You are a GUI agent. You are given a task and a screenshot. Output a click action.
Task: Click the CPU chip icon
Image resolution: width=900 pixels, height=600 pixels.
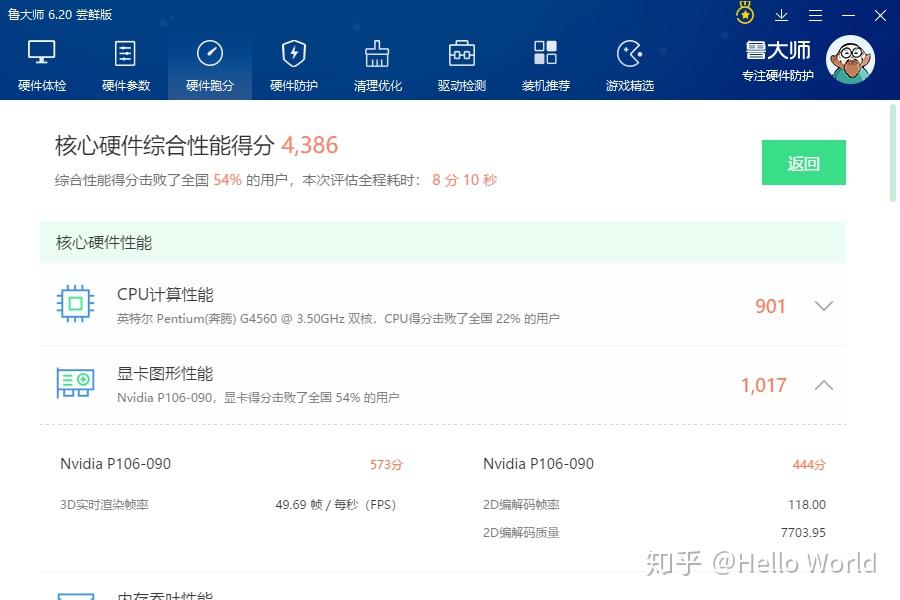click(75, 304)
